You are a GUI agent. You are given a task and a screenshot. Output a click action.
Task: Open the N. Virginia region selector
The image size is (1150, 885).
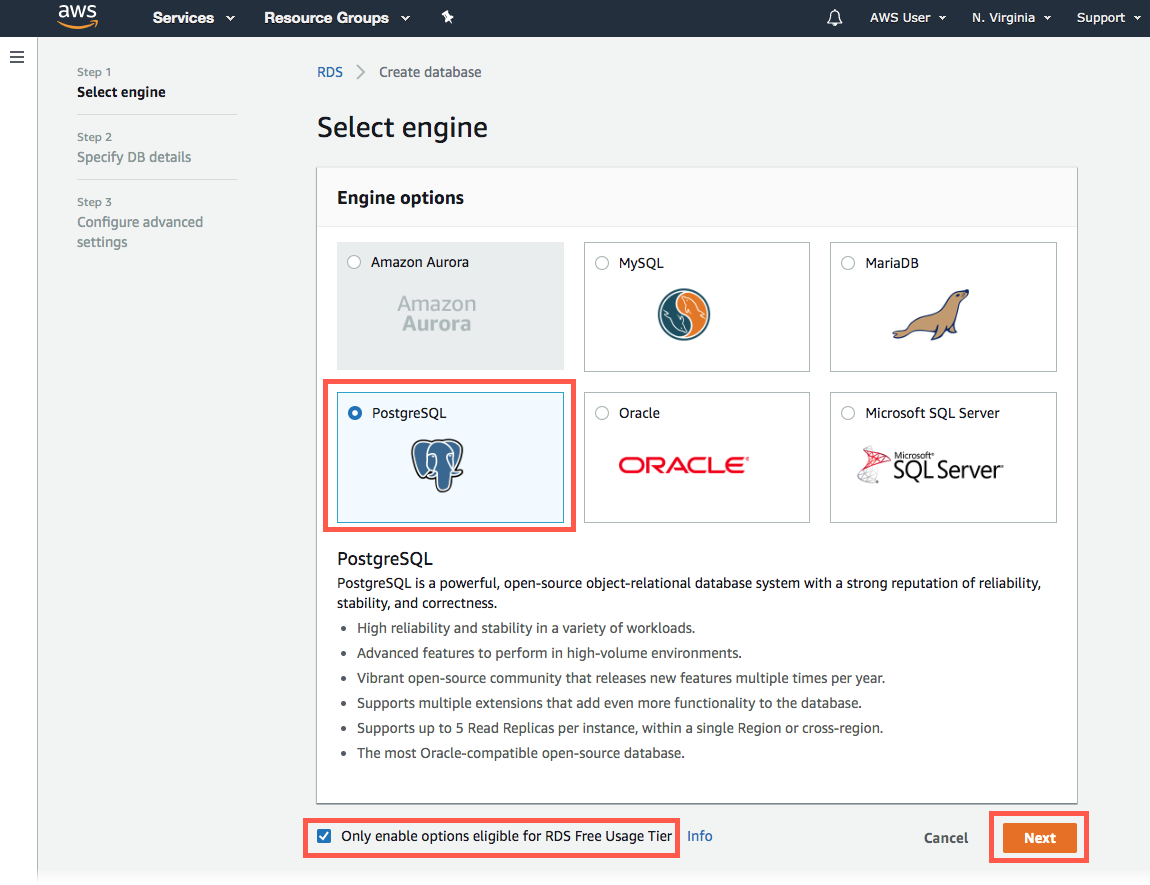tap(1011, 18)
